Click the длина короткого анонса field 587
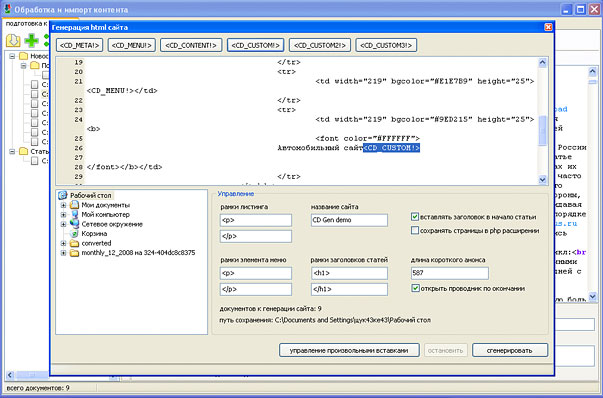Image resolution: width=603 pixels, height=398 pixels. [x=450, y=273]
